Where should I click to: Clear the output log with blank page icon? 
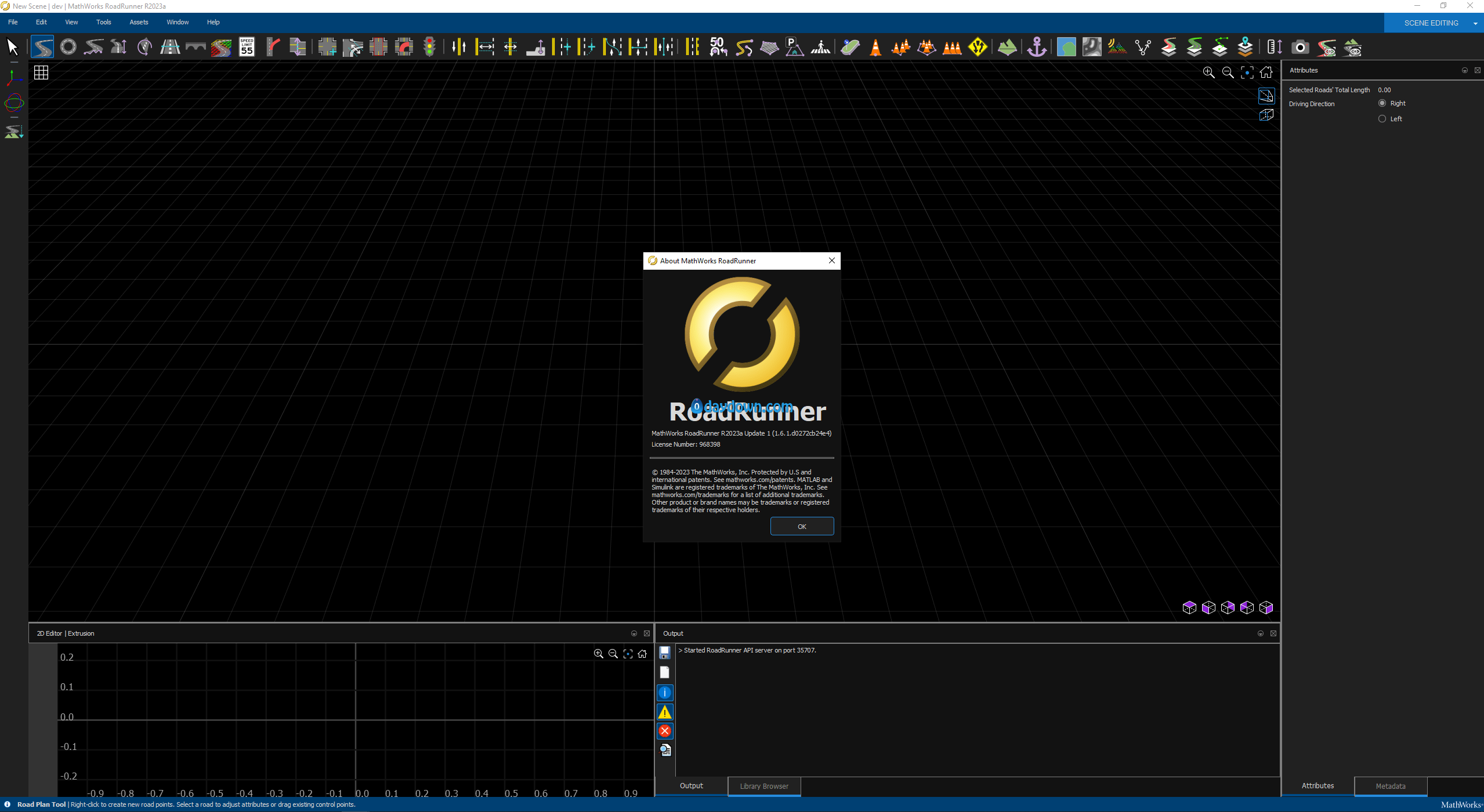point(665,672)
